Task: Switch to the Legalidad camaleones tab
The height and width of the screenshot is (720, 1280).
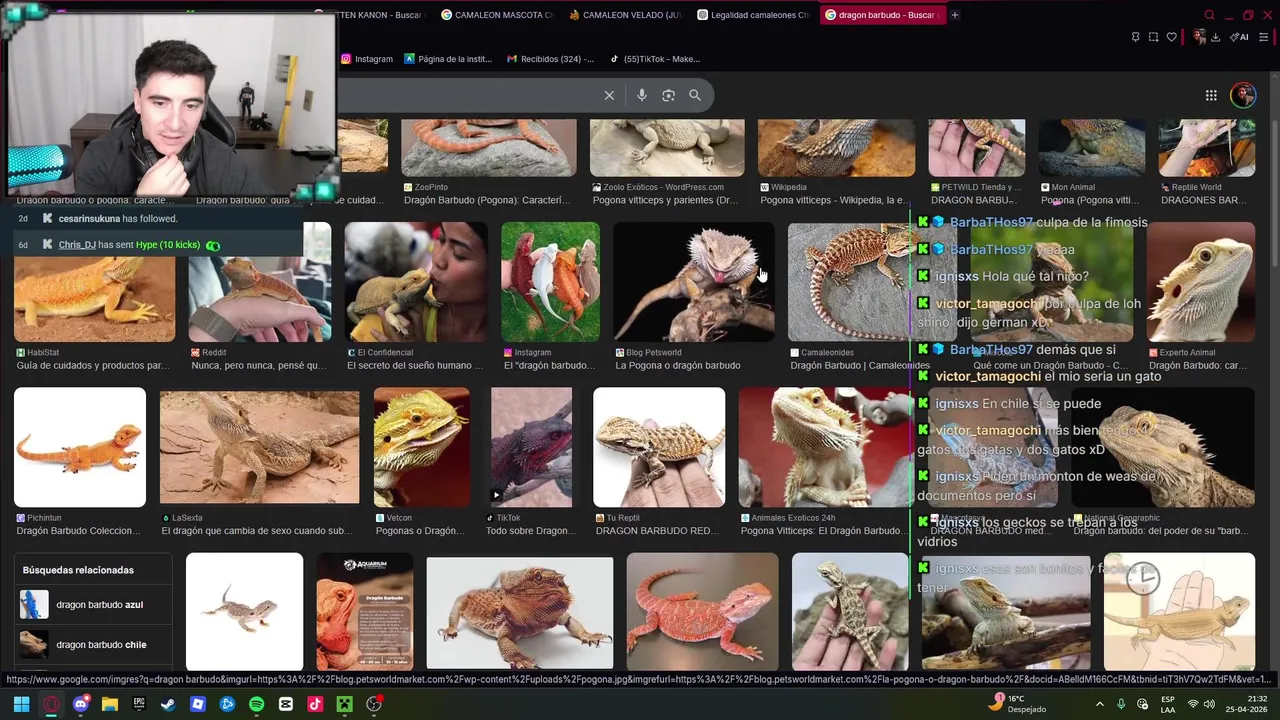Action: pos(753,15)
